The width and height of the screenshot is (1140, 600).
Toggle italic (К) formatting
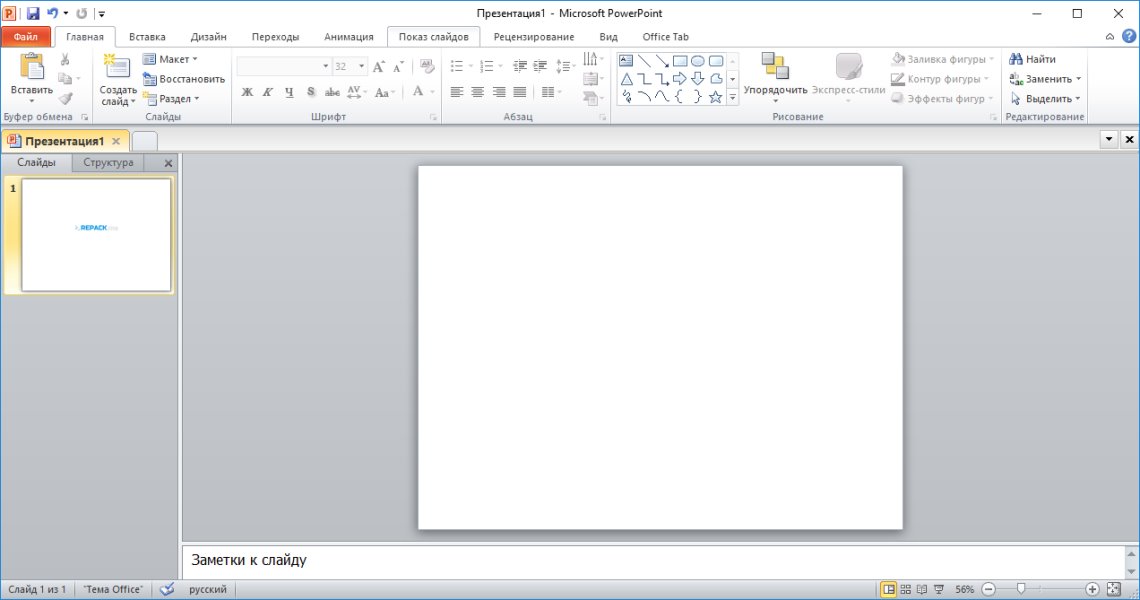pos(268,92)
